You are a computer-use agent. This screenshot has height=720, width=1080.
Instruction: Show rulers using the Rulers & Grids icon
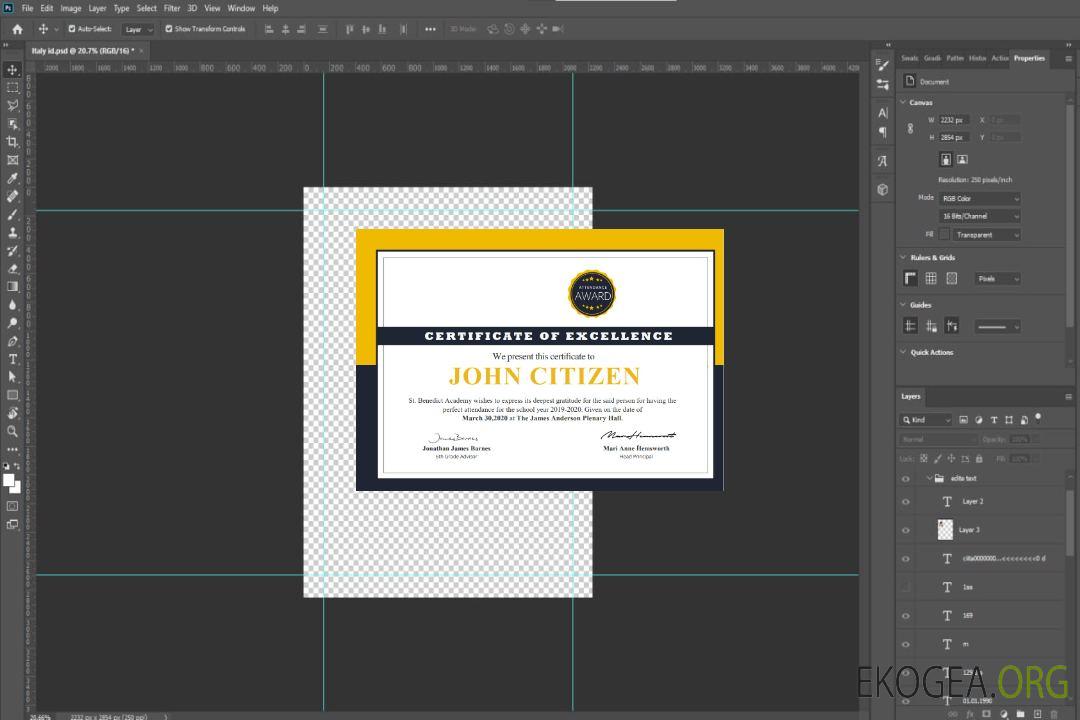click(910, 278)
